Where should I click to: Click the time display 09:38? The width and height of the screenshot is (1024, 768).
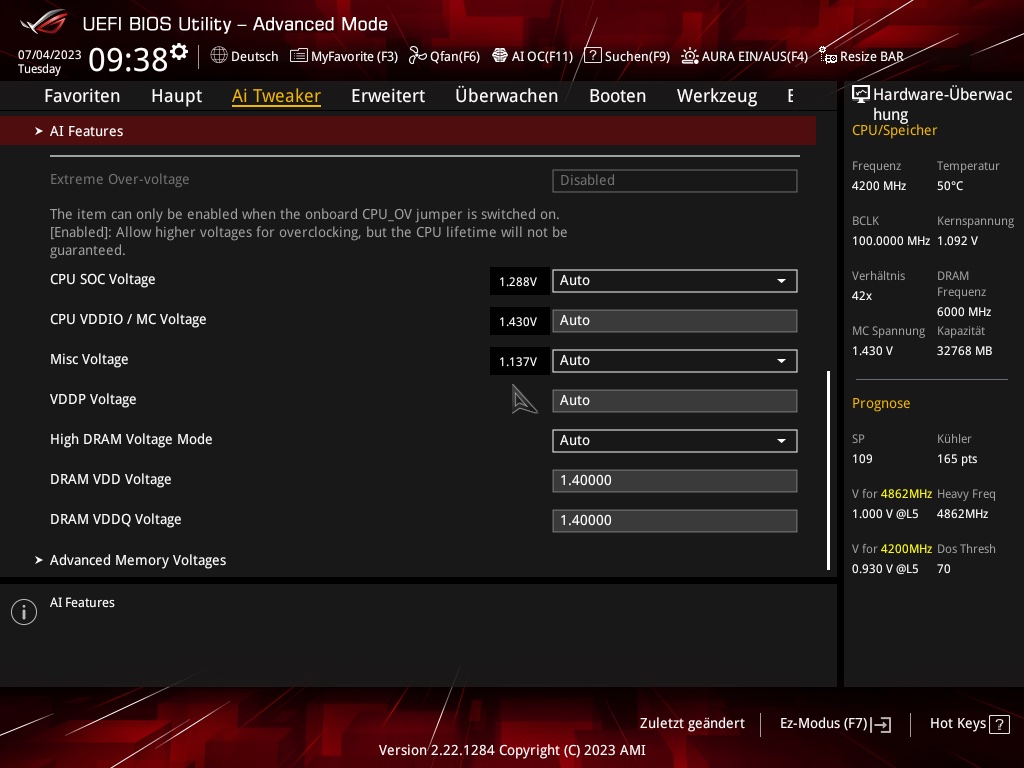click(128, 59)
